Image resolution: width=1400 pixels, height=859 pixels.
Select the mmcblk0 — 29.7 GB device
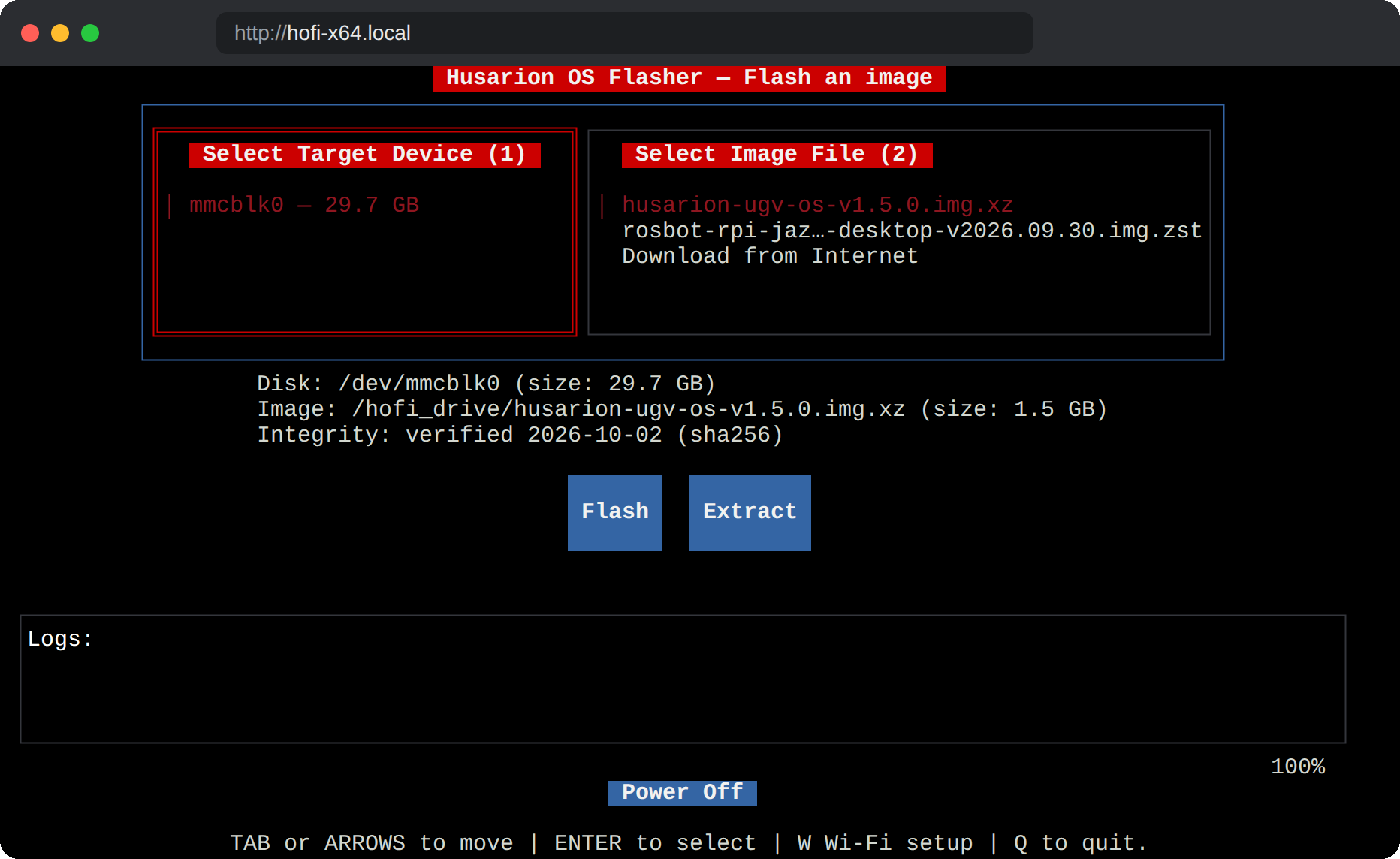[304, 205]
